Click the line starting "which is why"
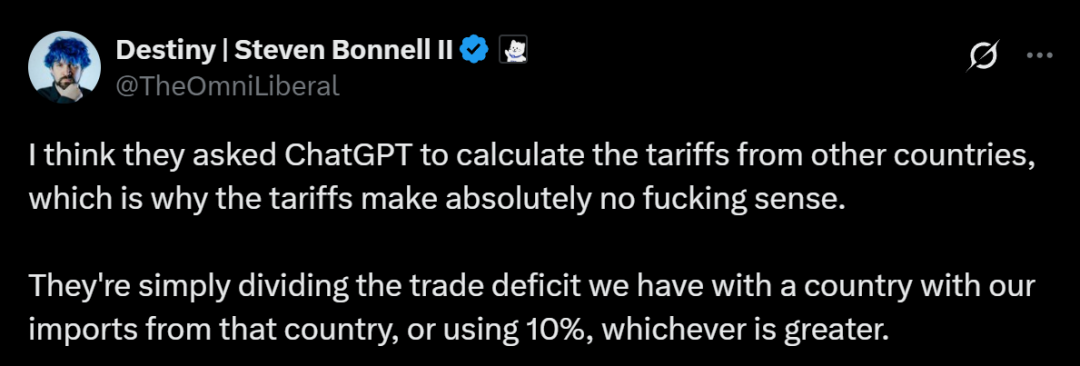This screenshot has height=366, width=1080. (x=435, y=201)
